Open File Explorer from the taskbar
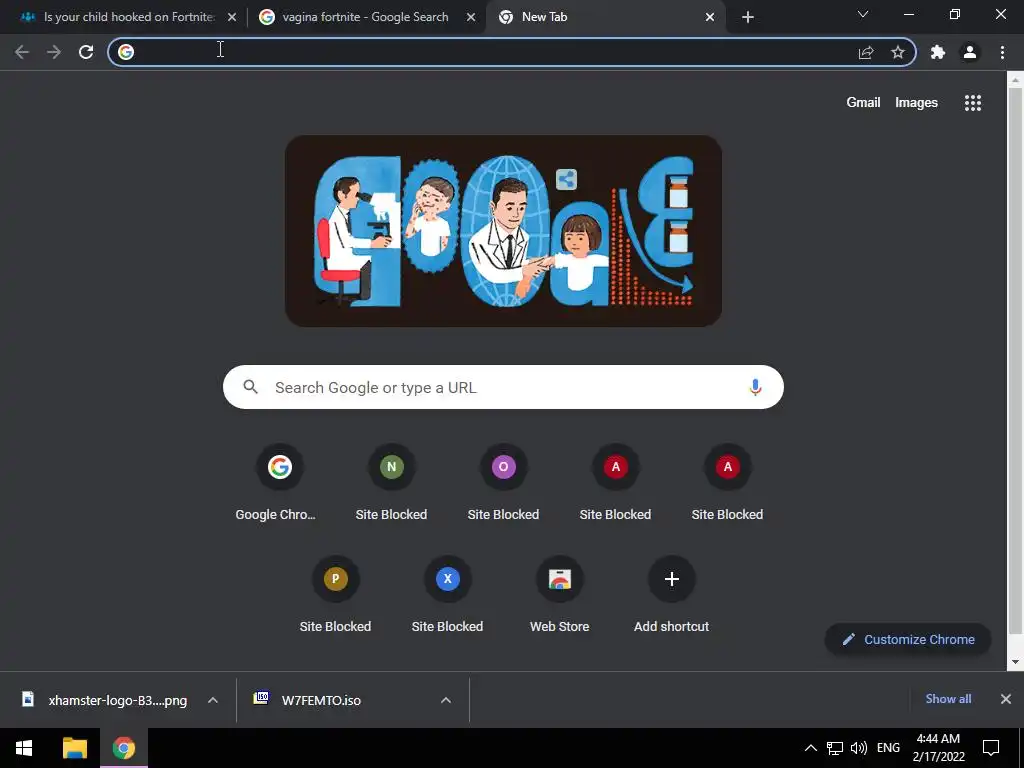Image resolution: width=1024 pixels, height=768 pixels. (74, 748)
